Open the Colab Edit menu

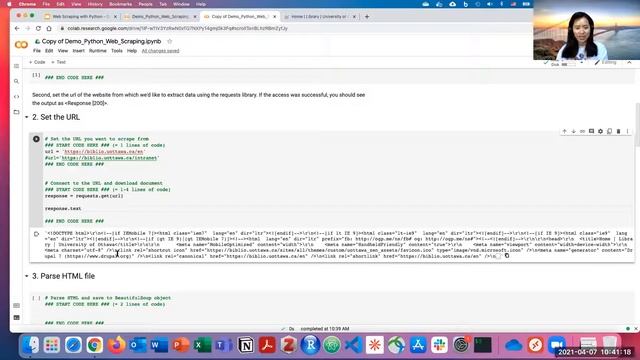[49, 51]
